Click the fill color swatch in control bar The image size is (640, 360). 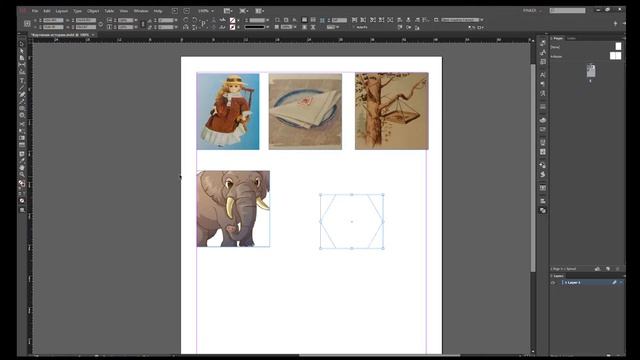pos(233,20)
